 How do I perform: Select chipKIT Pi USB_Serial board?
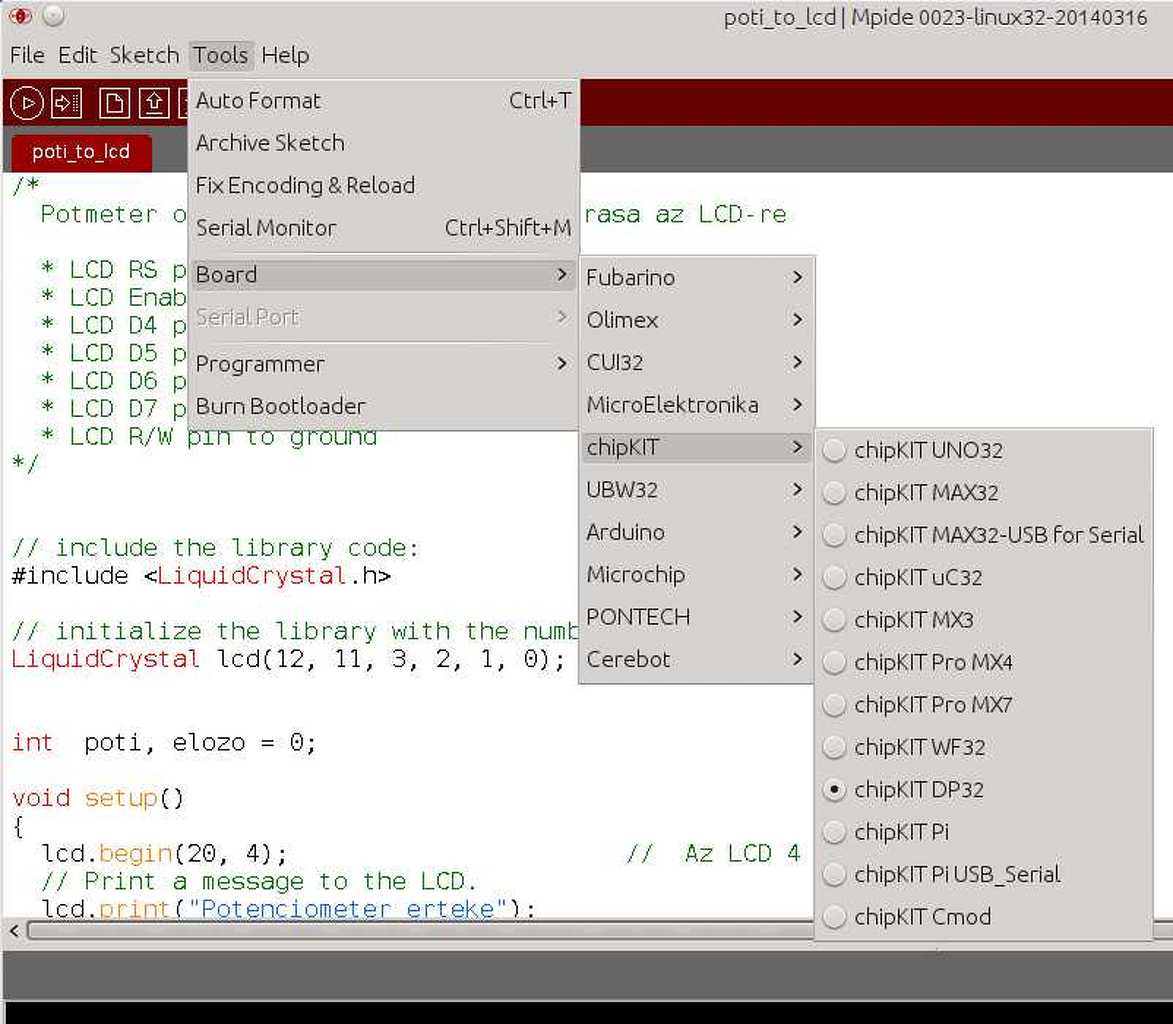(982, 874)
